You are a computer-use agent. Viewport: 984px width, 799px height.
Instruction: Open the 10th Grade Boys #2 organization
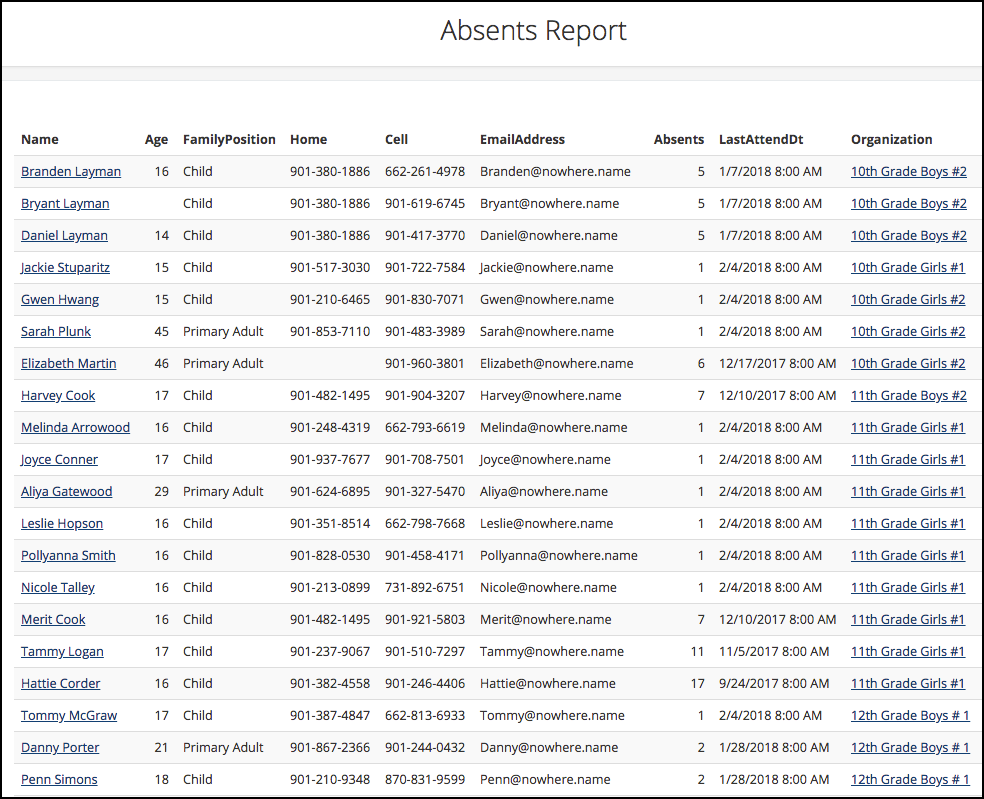(x=908, y=171)
